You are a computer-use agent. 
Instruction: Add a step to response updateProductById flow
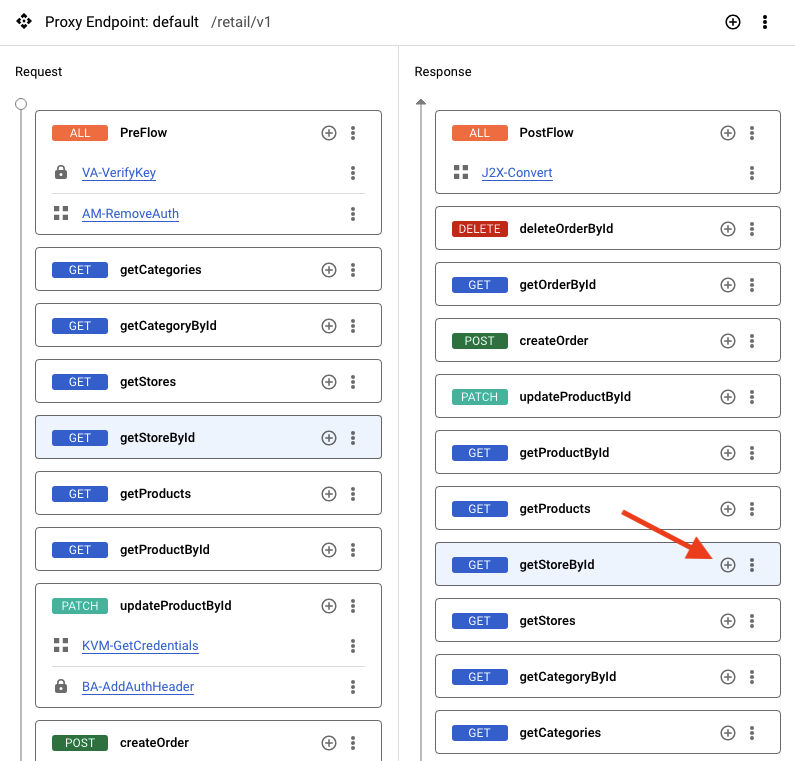pos(728,396)
